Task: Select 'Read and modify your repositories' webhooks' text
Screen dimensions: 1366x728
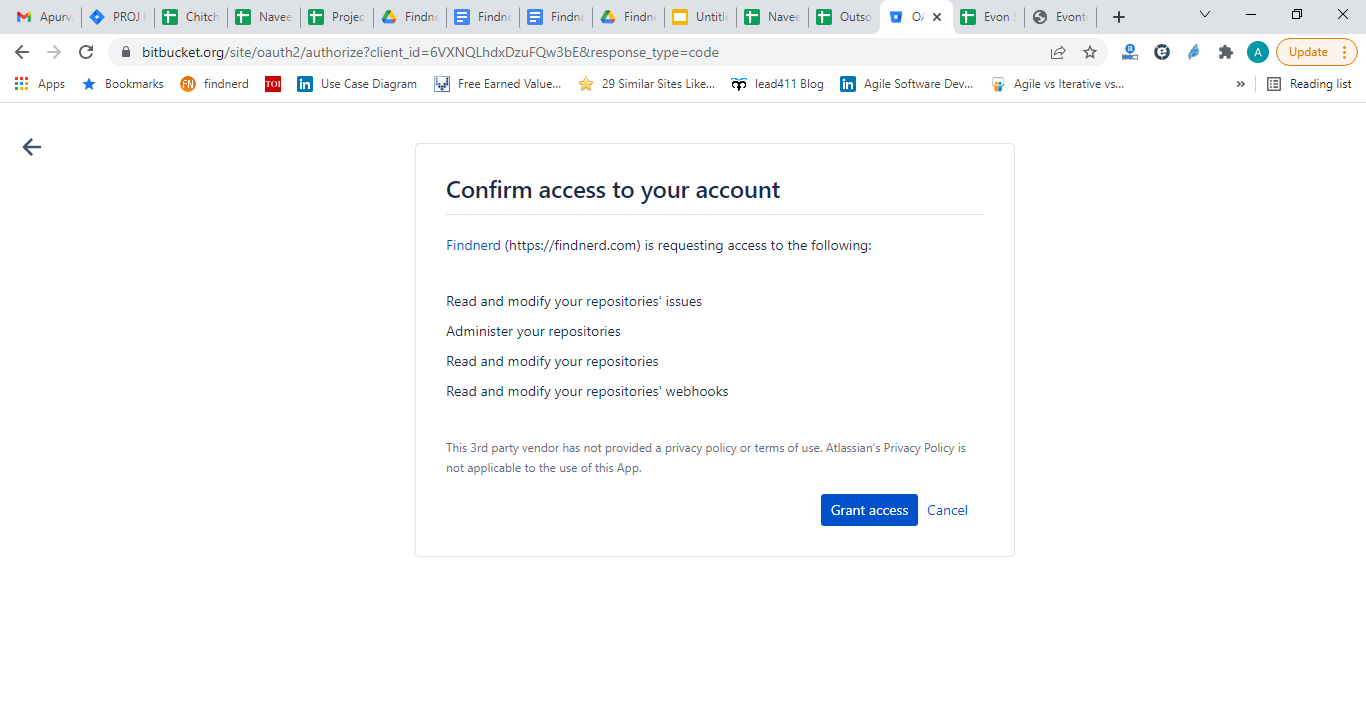Action: click(587, 391)
